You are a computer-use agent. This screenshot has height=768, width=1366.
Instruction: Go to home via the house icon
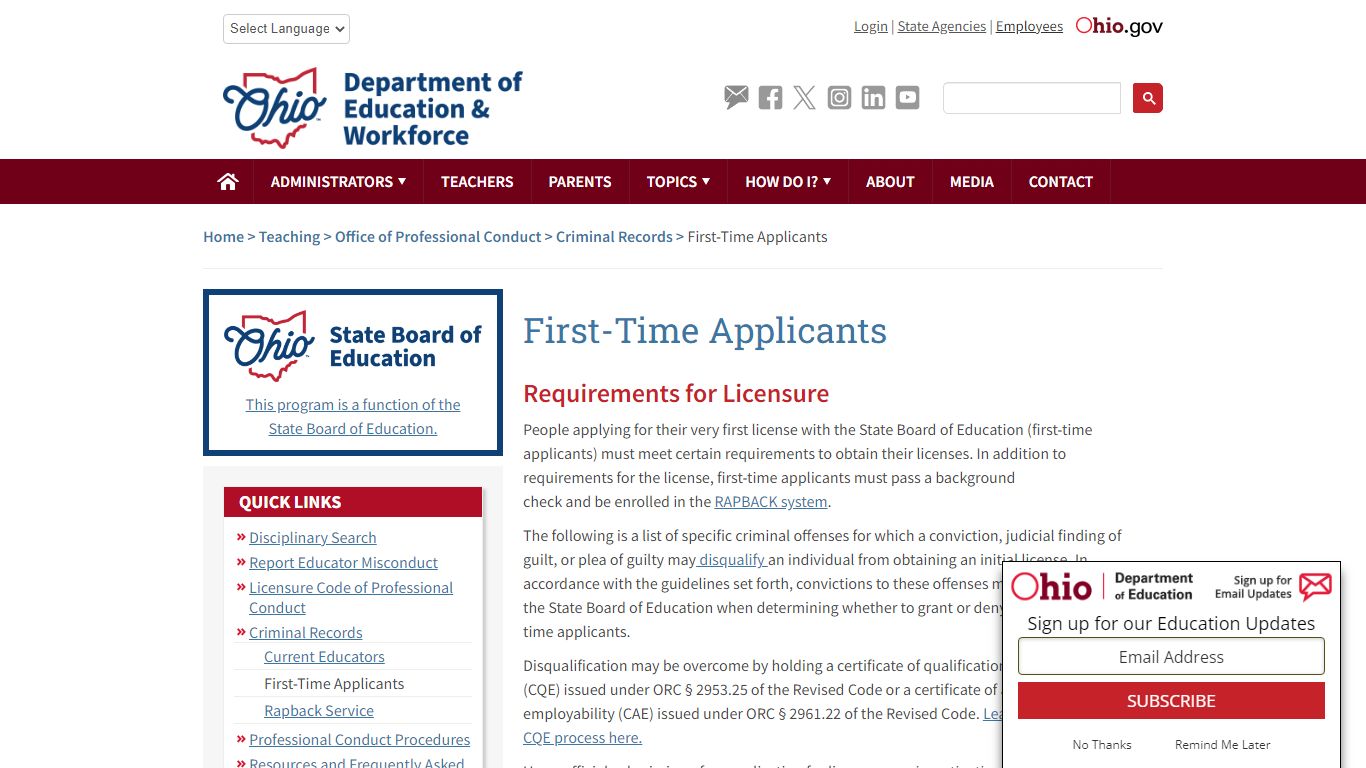pos(228,181)
